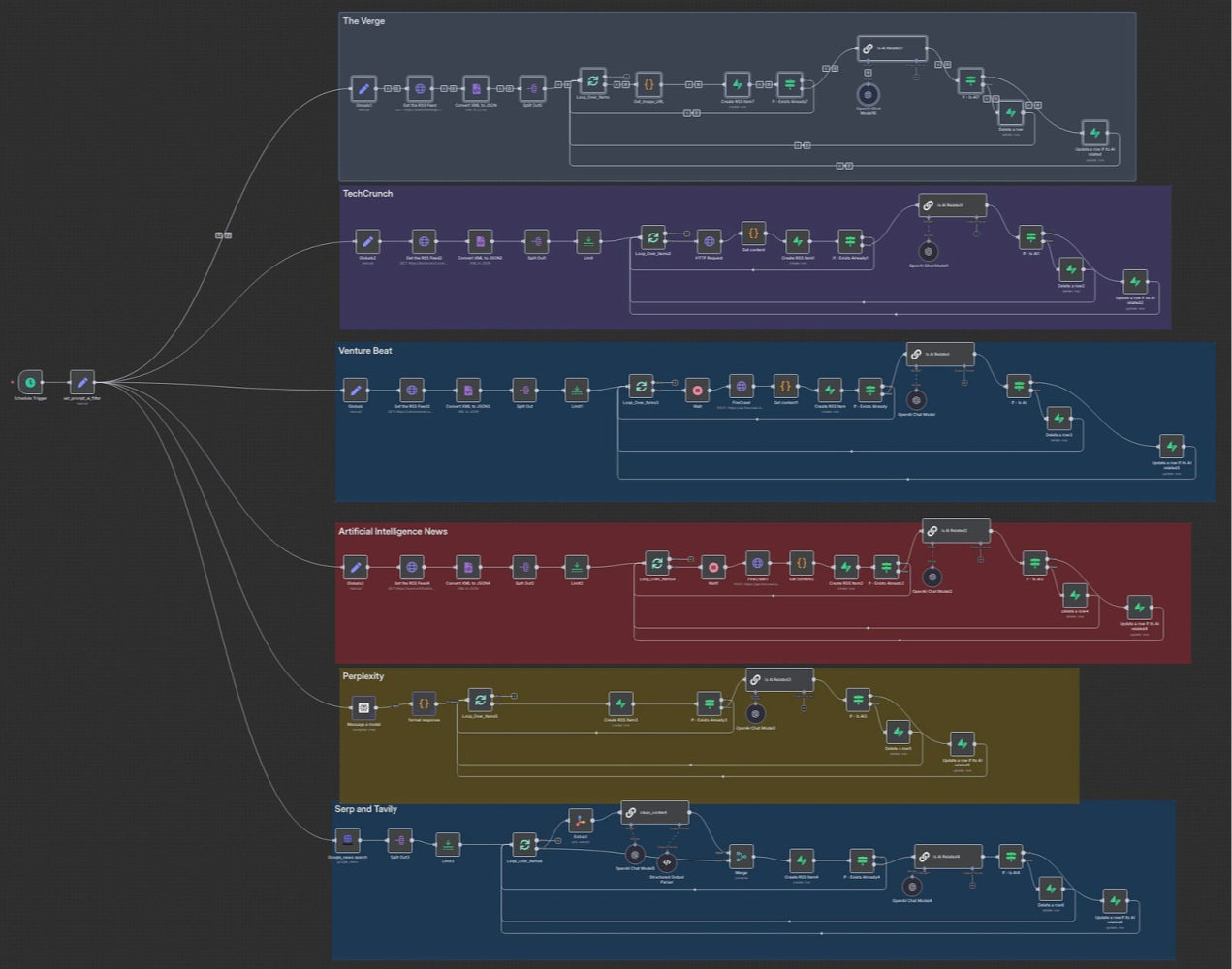Screen dimensions: 1232x969
Task: Click the "Perplexity" sticky note title
Action: (x=363, y=676)
